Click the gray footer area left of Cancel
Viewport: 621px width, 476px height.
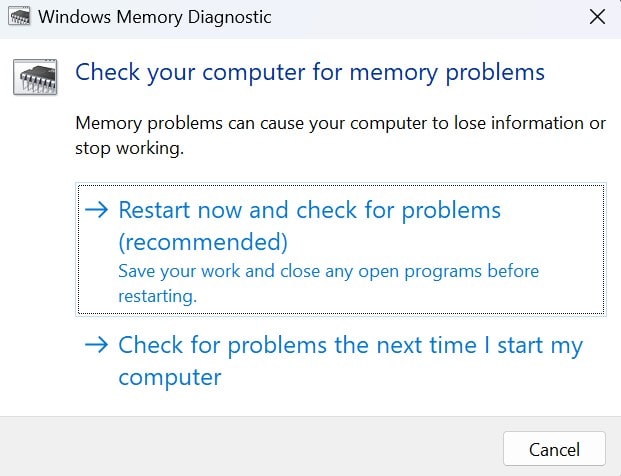click(250, 446)
